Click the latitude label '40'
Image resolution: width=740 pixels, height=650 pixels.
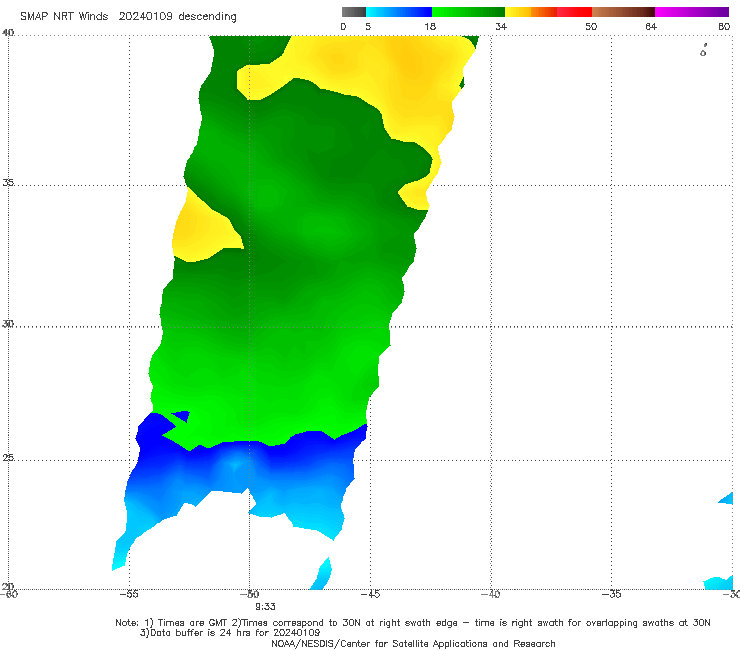tap(8, 33)
